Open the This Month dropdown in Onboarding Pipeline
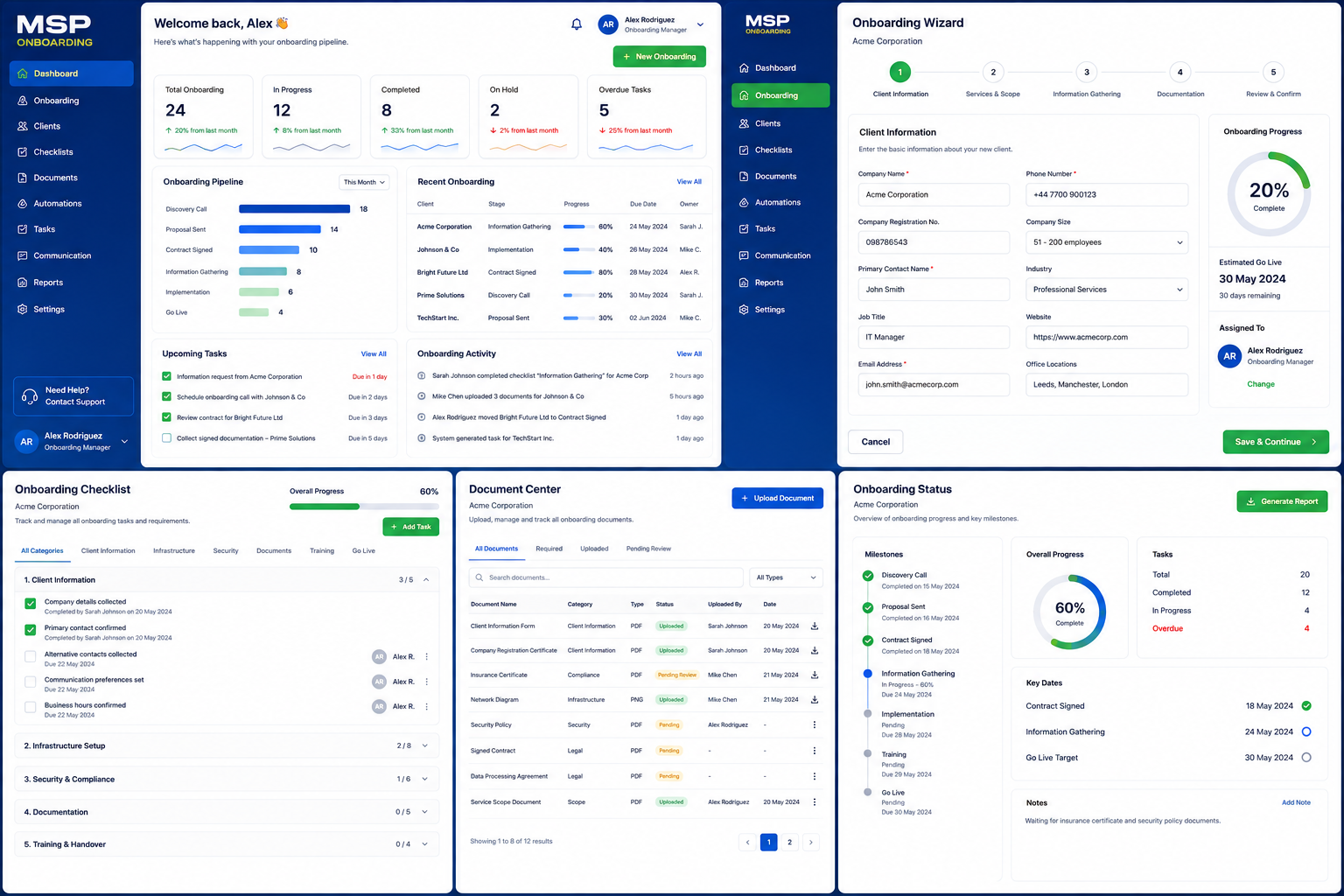 (364, 182)
